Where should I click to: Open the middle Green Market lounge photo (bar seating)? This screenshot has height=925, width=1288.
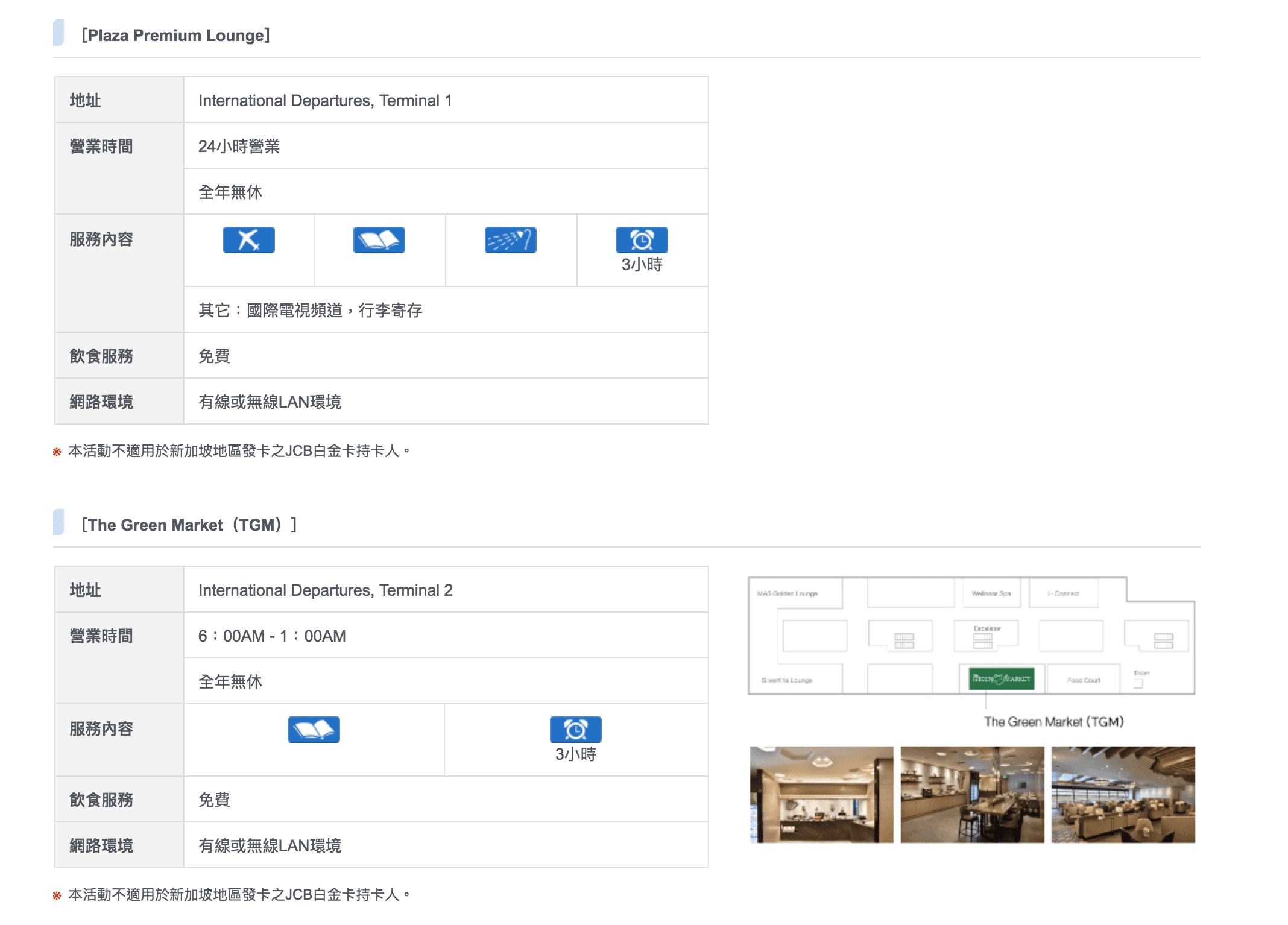pyautogui.click(x=972, y=794)
